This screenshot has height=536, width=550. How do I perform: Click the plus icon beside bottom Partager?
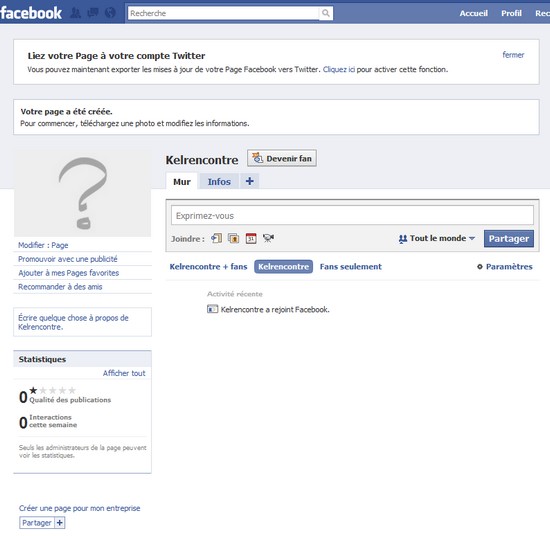60,523
